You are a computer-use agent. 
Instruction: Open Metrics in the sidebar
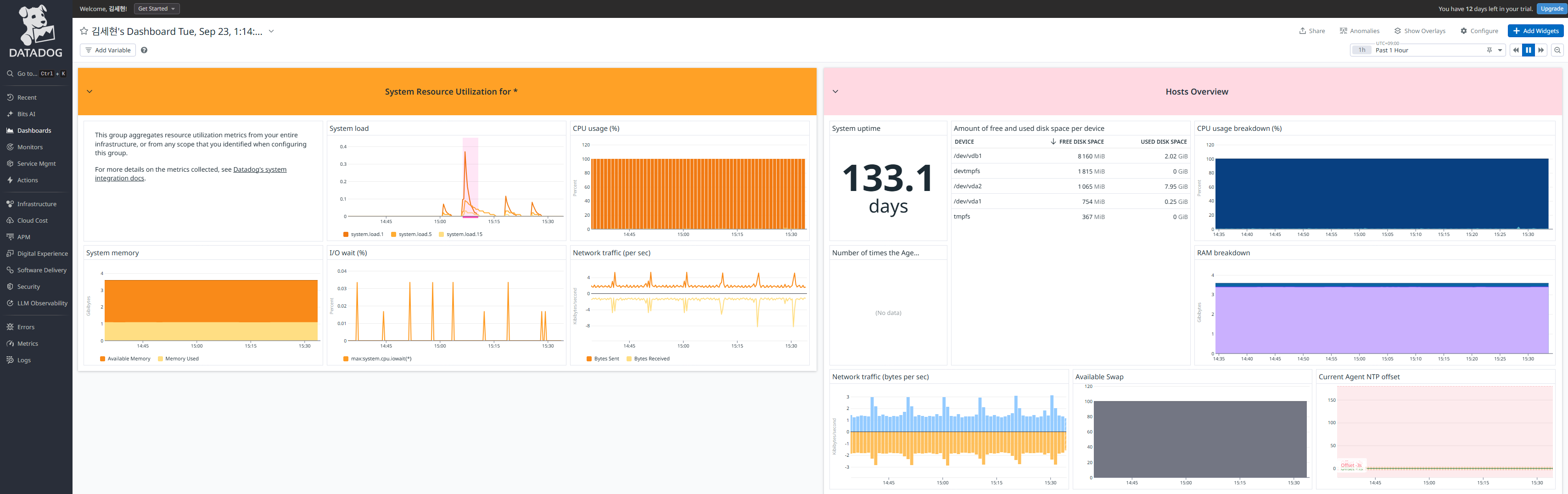pos(28,343)
